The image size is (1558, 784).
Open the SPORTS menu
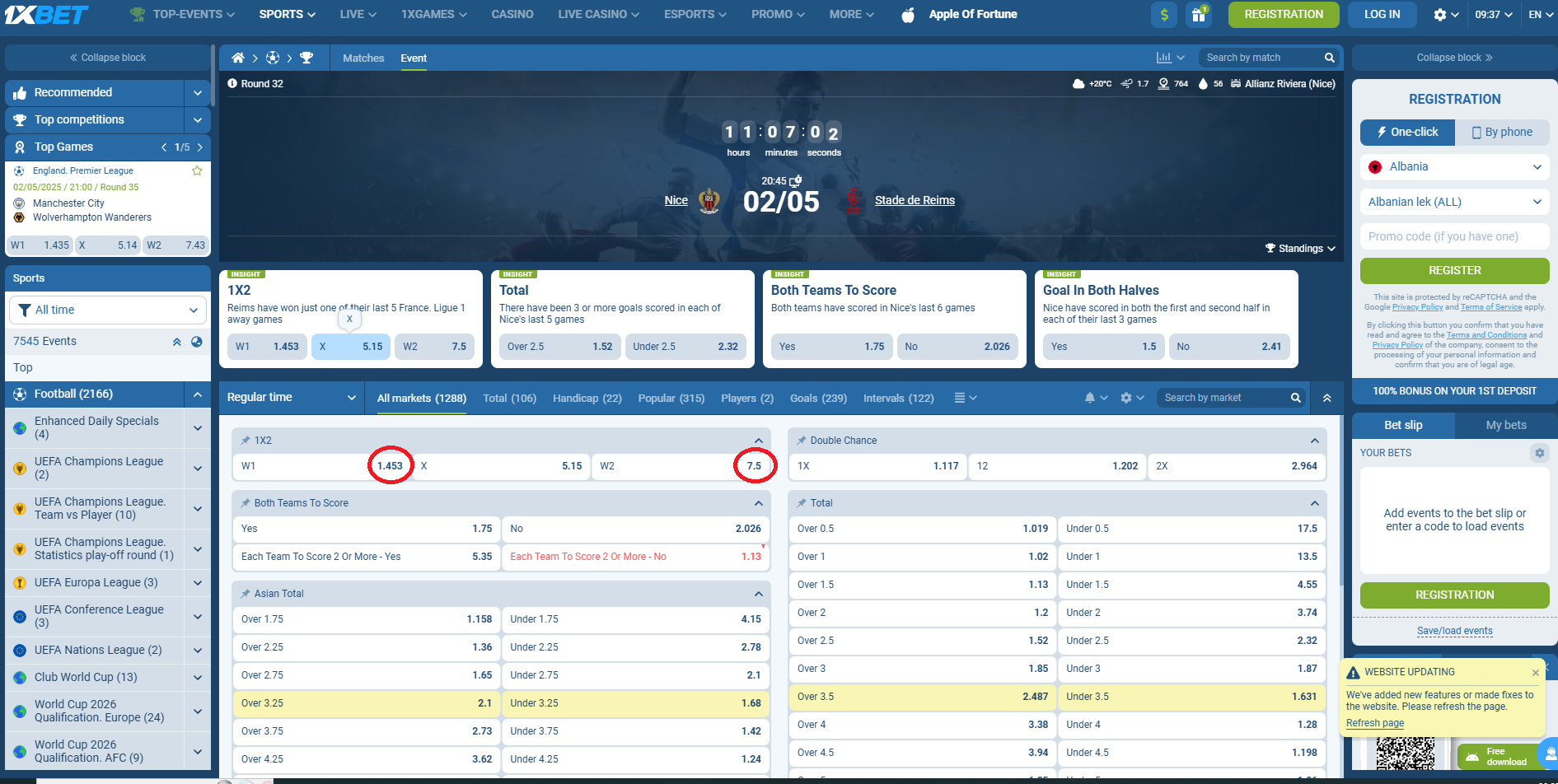click(x=287, y=15)
